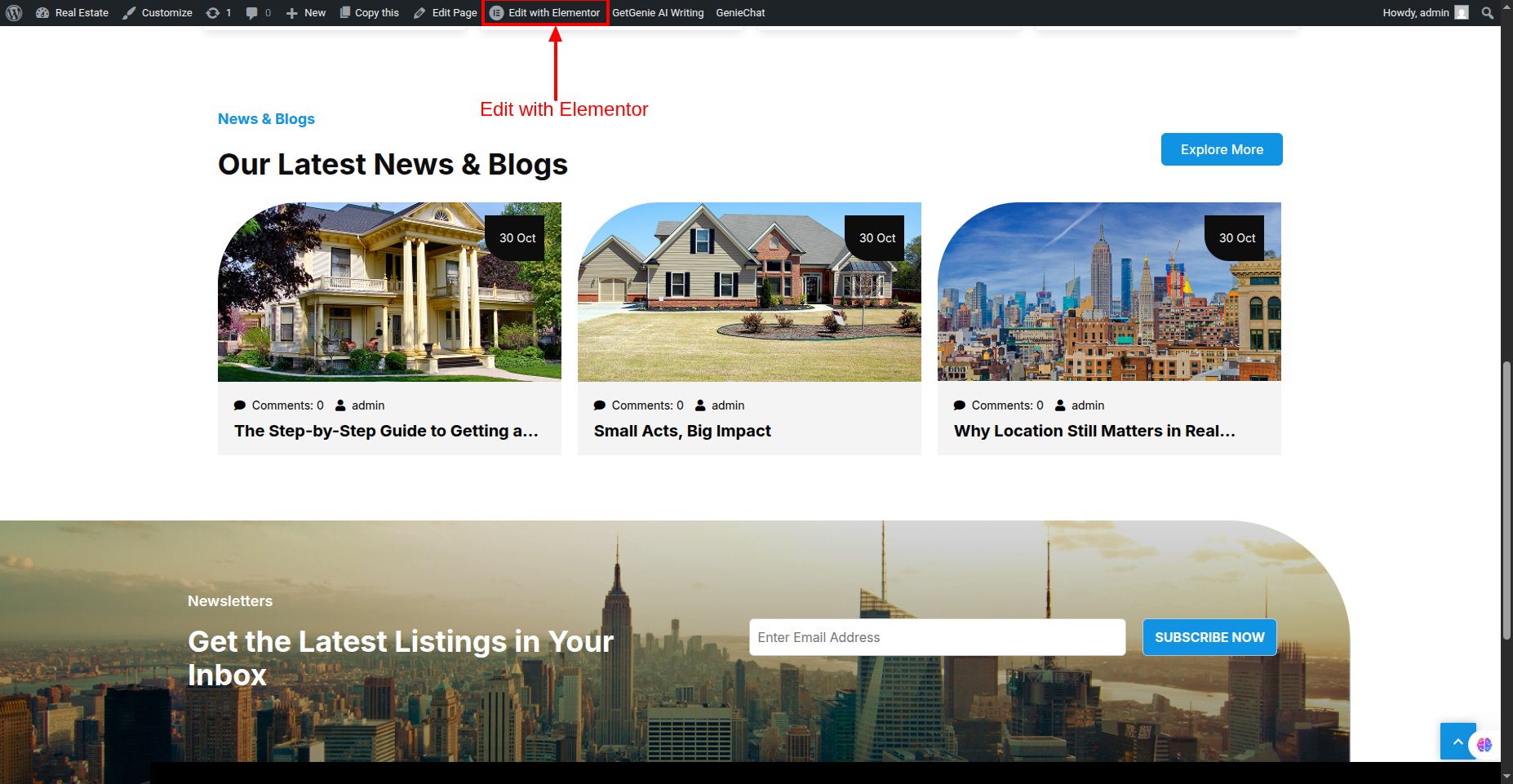Screen dimensions: 1513x784
Task: Select Copy this in admin bar
Action: click(x=370, y=13)
